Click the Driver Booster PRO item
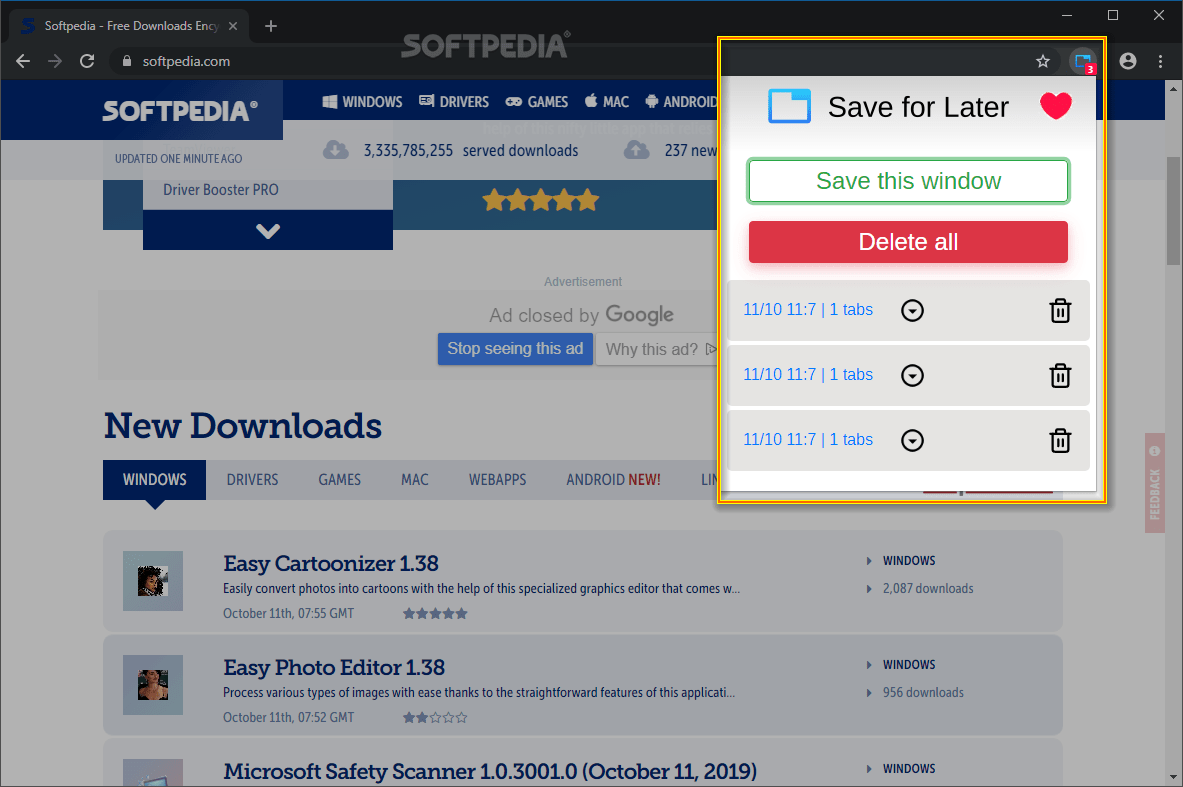This screenshot has width=1183, height=787. (x=220, y=189)
